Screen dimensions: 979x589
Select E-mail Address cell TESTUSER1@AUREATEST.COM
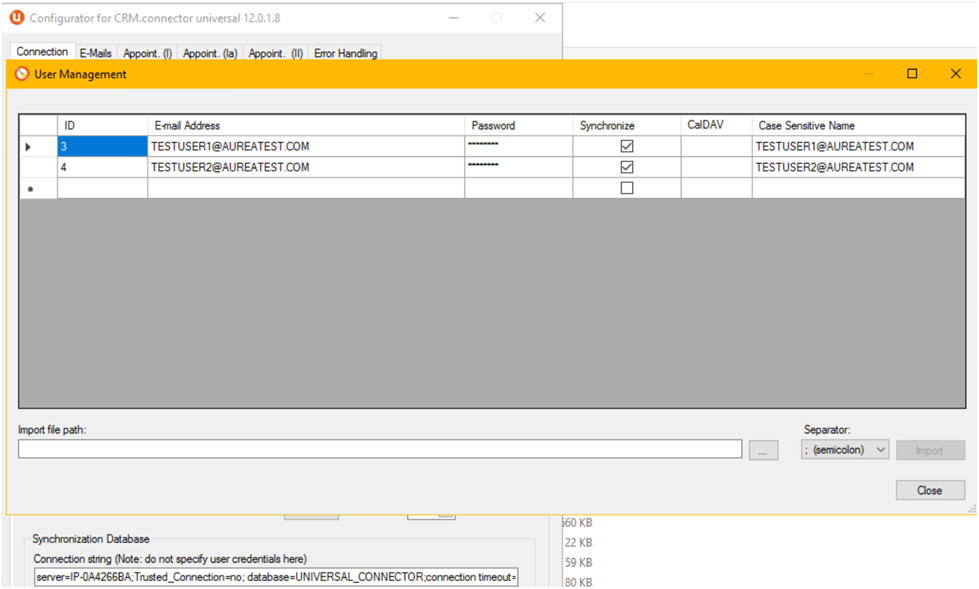click(306, 147)
